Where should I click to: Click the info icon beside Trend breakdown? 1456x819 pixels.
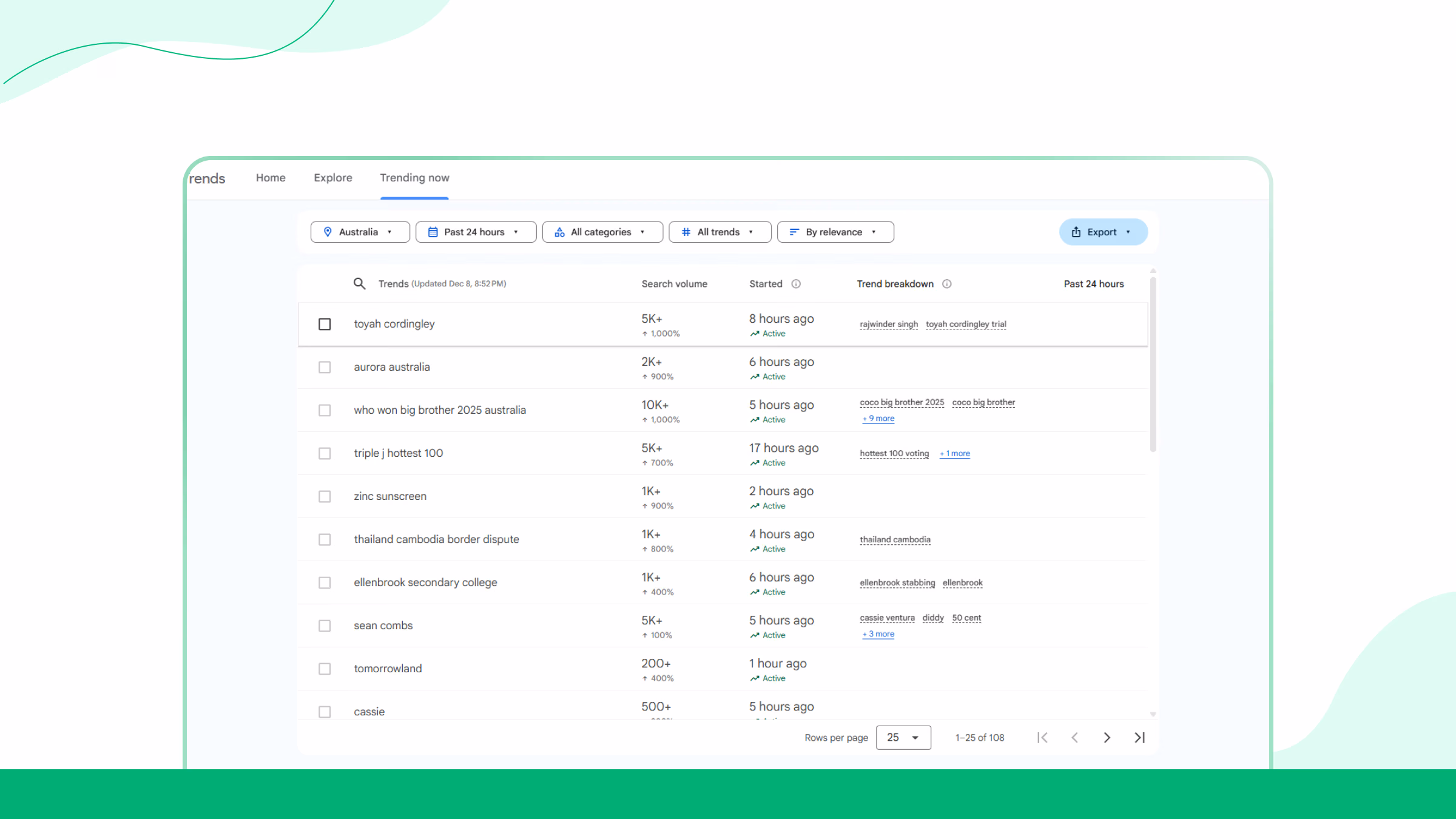[946, 284]
